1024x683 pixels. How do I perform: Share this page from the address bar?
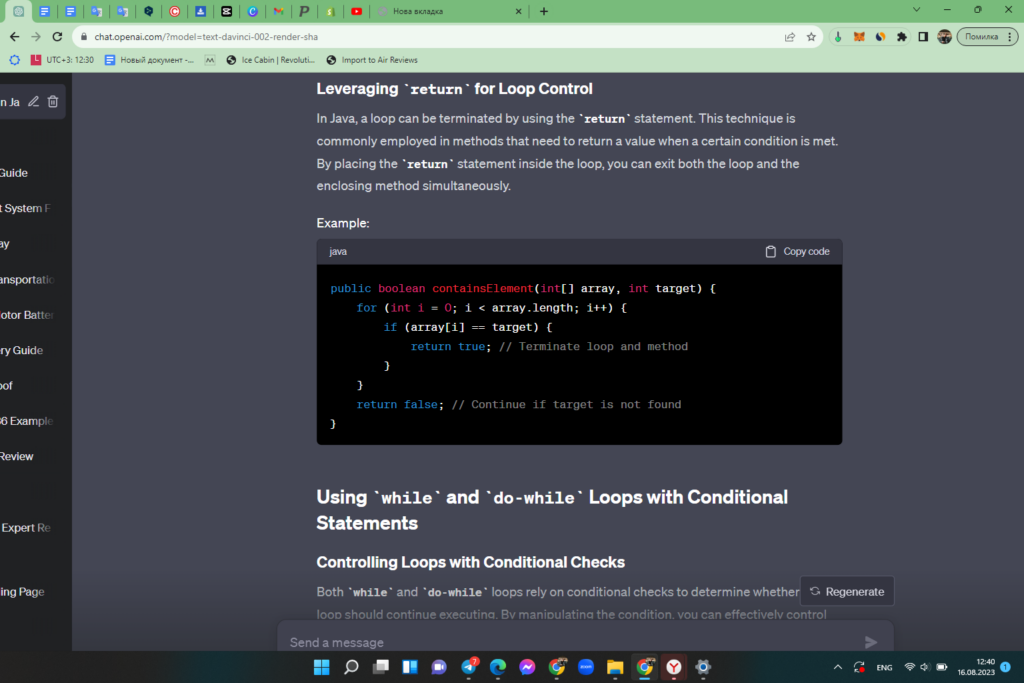click(x=790, y=37)
